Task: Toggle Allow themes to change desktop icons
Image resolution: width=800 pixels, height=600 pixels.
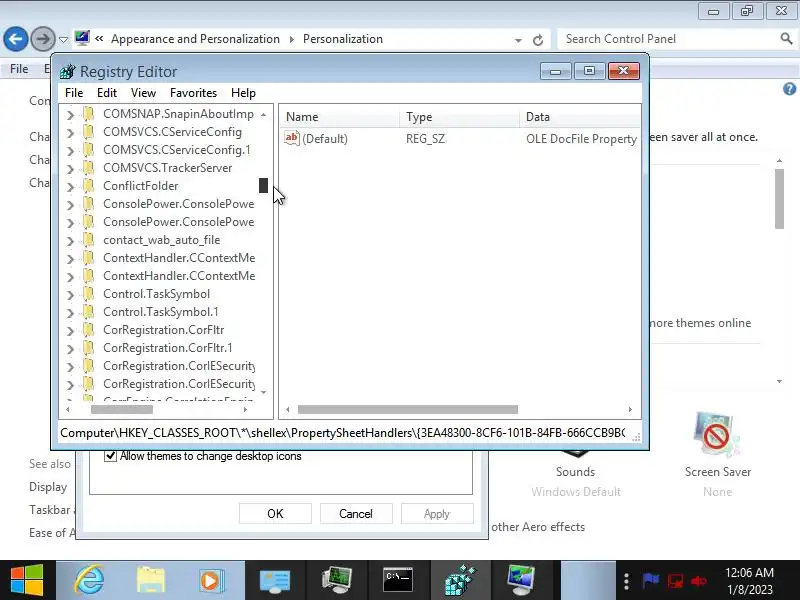Action: [x=110, y=456]
